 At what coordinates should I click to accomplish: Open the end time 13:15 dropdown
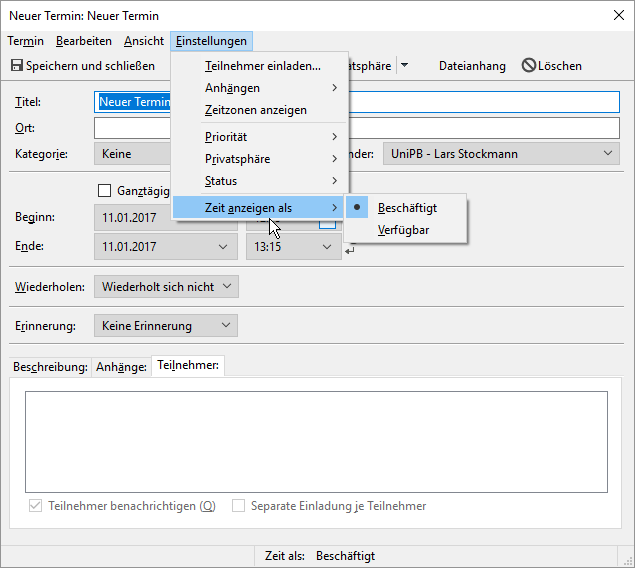pyautogui.click(x=326, y=246)
